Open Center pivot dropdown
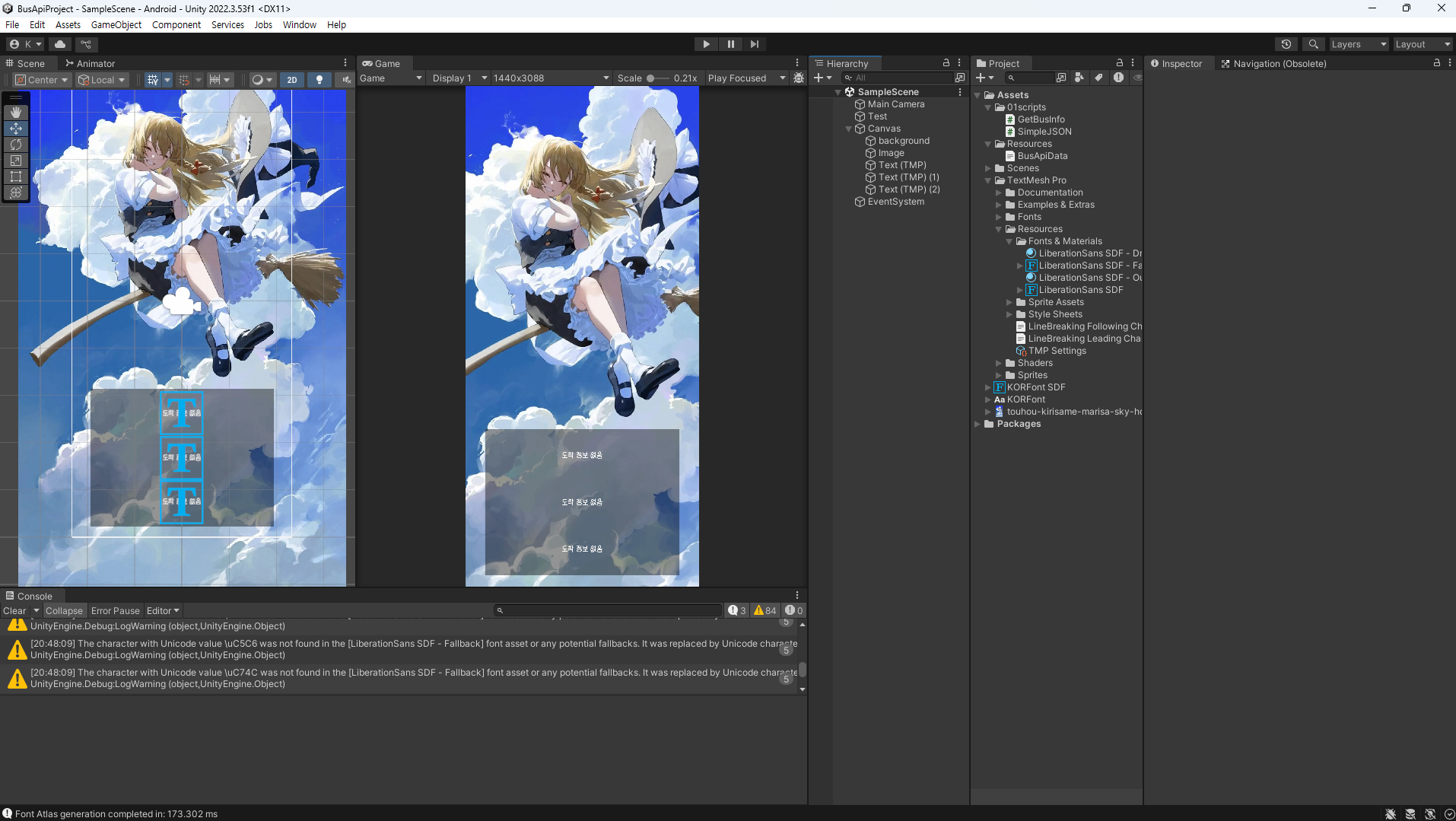The width and height of the screenshot is (1456, 821). point(42,80)
